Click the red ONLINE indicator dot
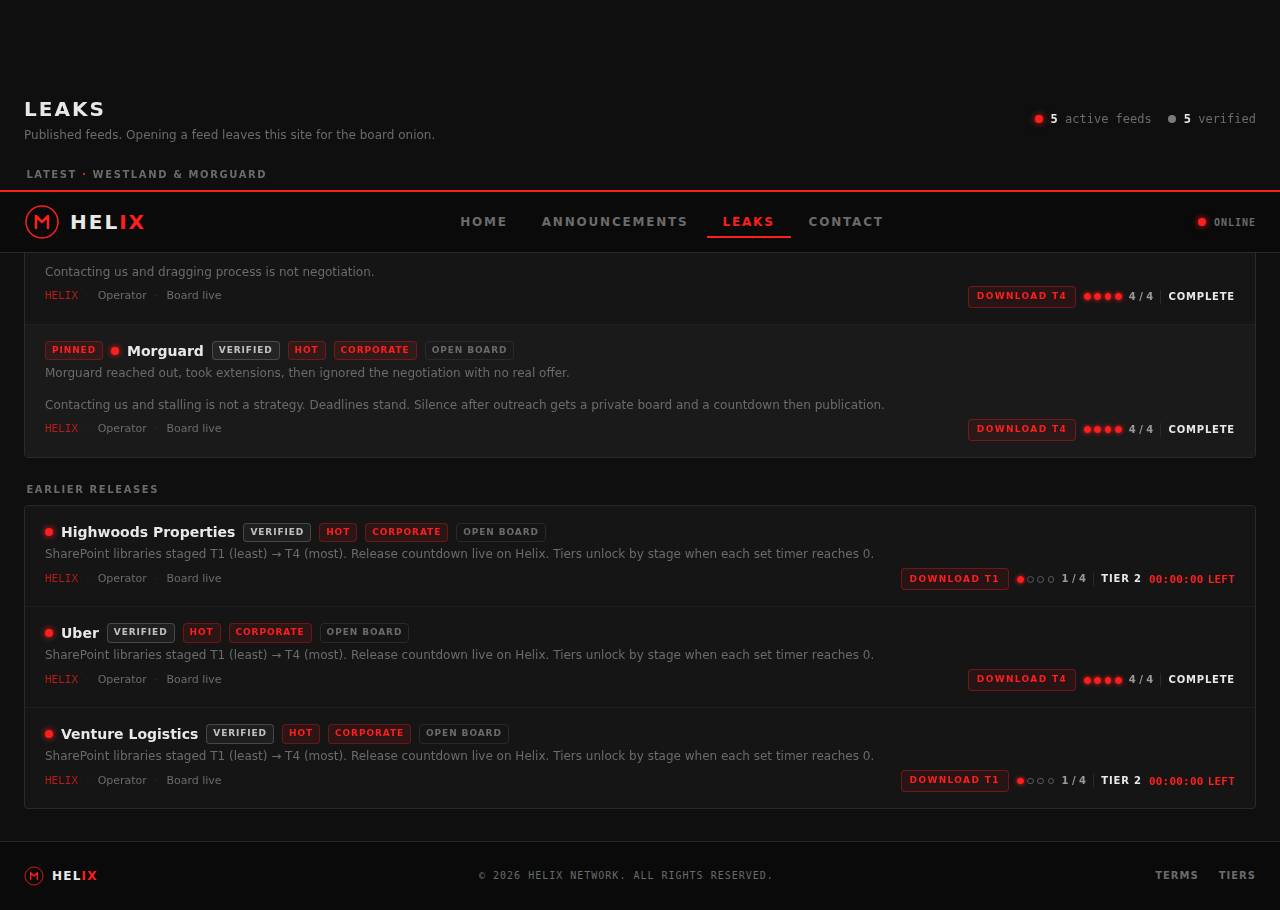The height and width of the screenshot is (910, 1280). 1202,222
